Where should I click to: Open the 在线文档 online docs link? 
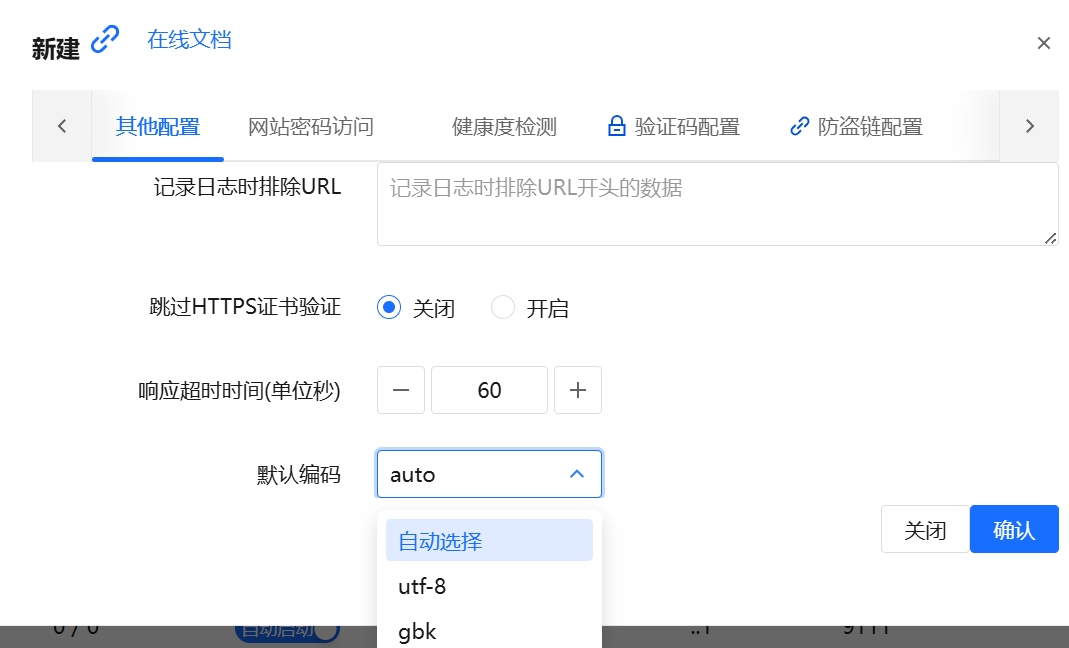pos(189,40)
